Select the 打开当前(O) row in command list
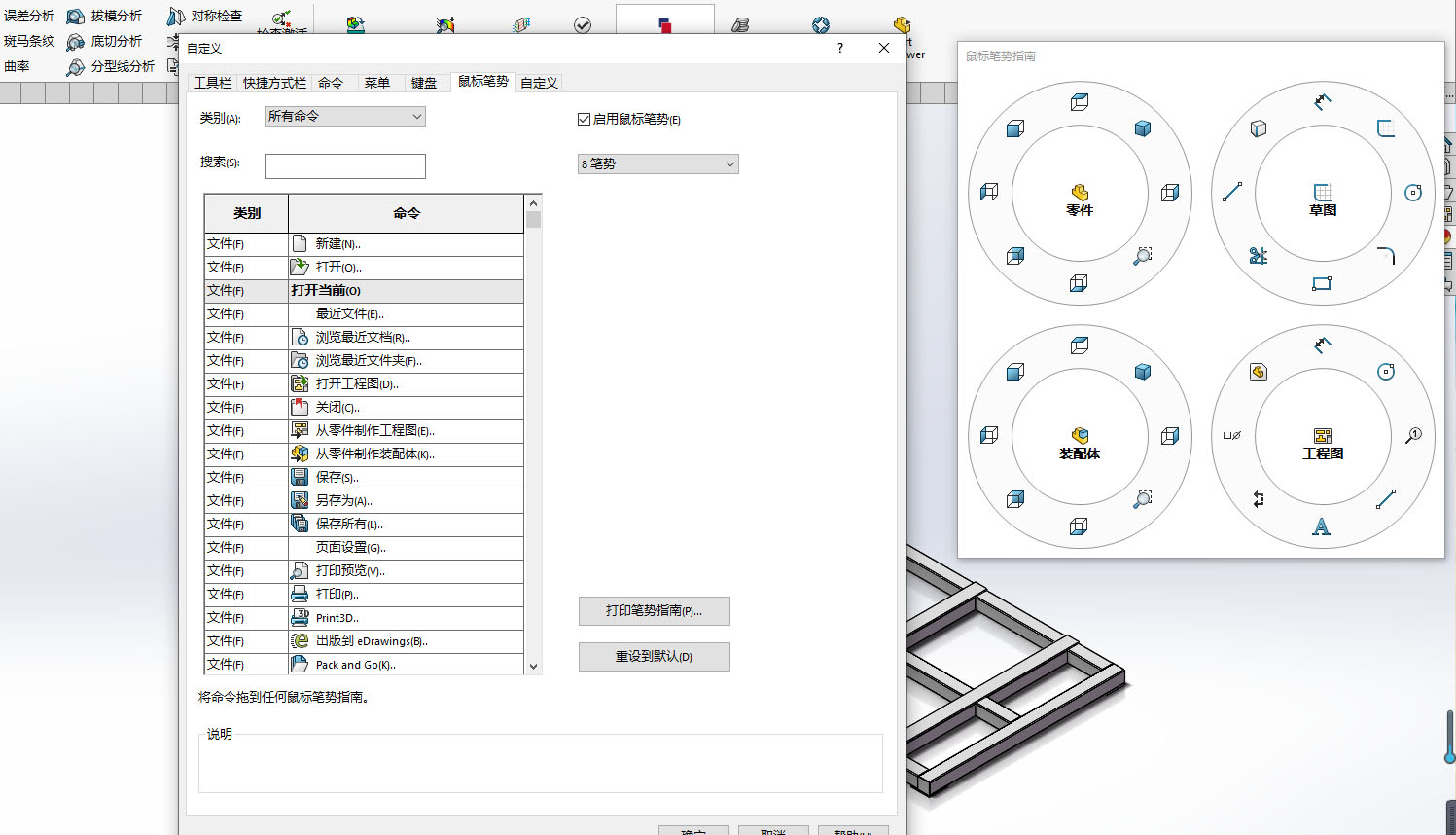 (364, 290)
